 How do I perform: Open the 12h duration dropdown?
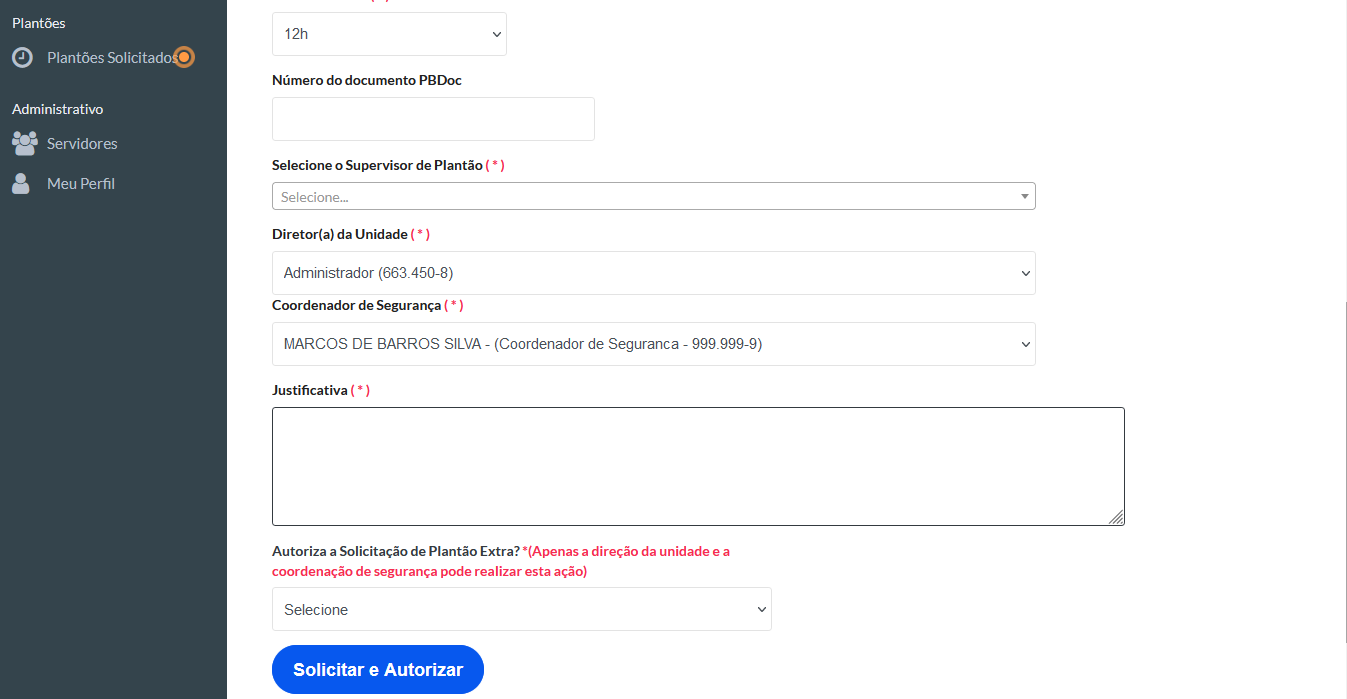point(389,33)
